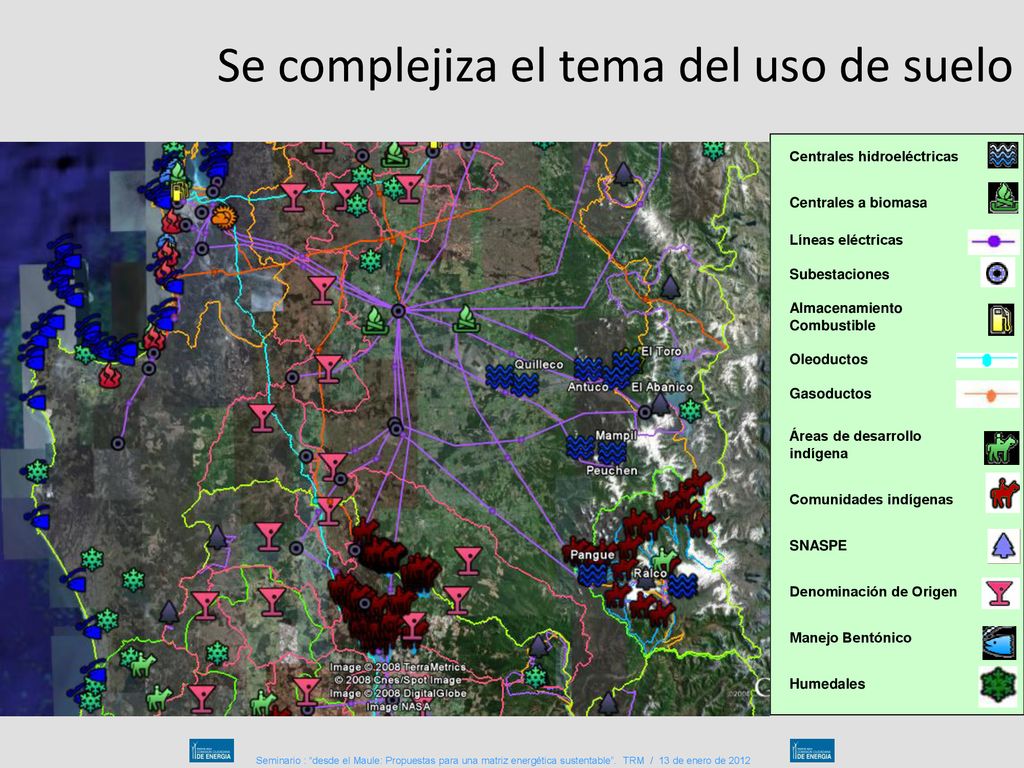Select the Centrales a biomasa flame icon
1024x768 pixels.
tap(1002, 198)
